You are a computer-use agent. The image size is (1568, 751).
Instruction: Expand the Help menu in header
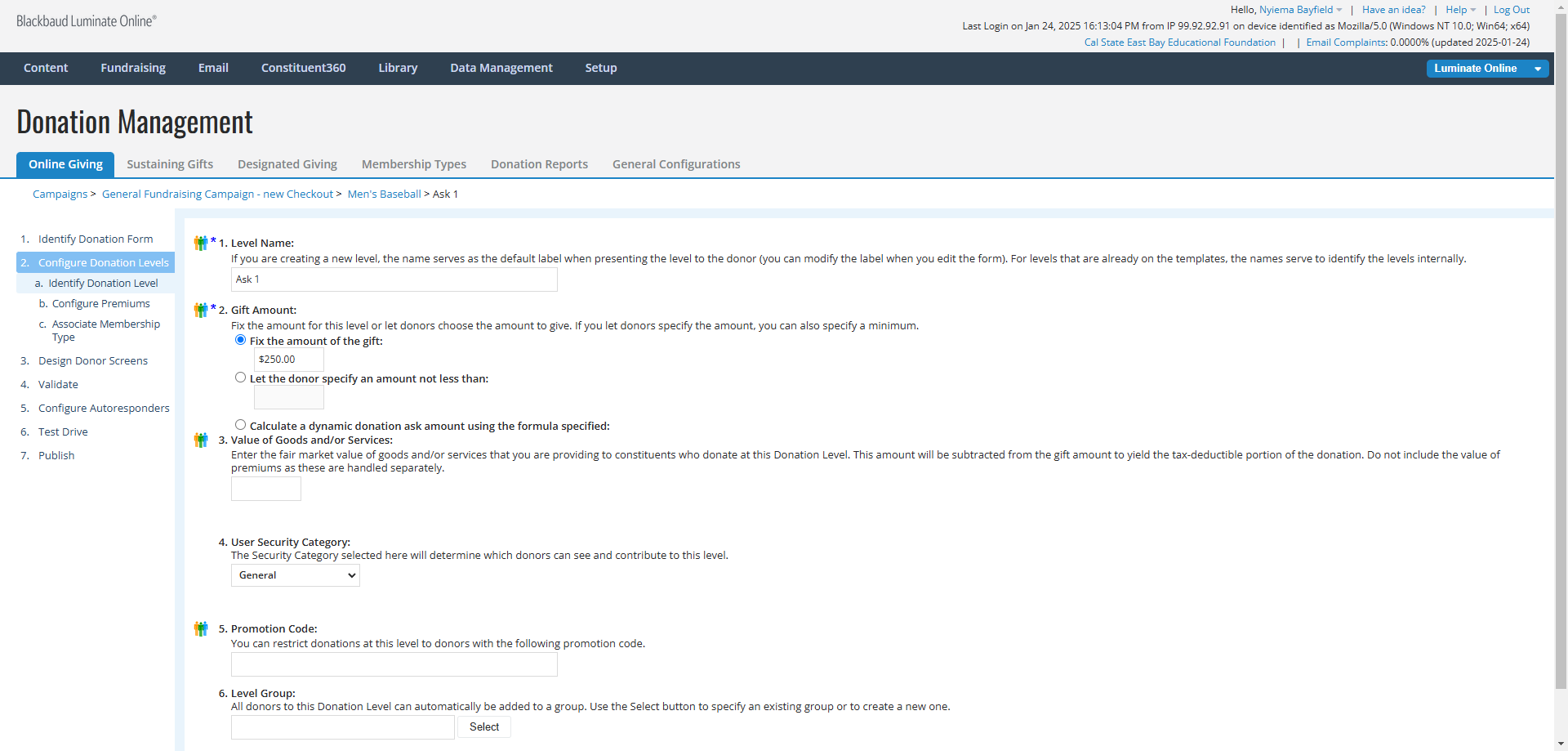(1460, 10)
